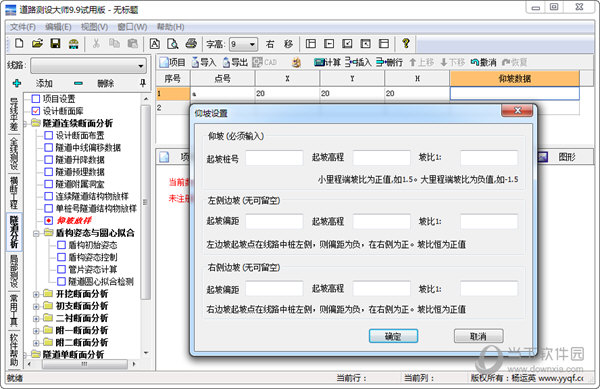600x389 pixels.
Task: Click the 项目 toolbar button
Action: point(172,62)
